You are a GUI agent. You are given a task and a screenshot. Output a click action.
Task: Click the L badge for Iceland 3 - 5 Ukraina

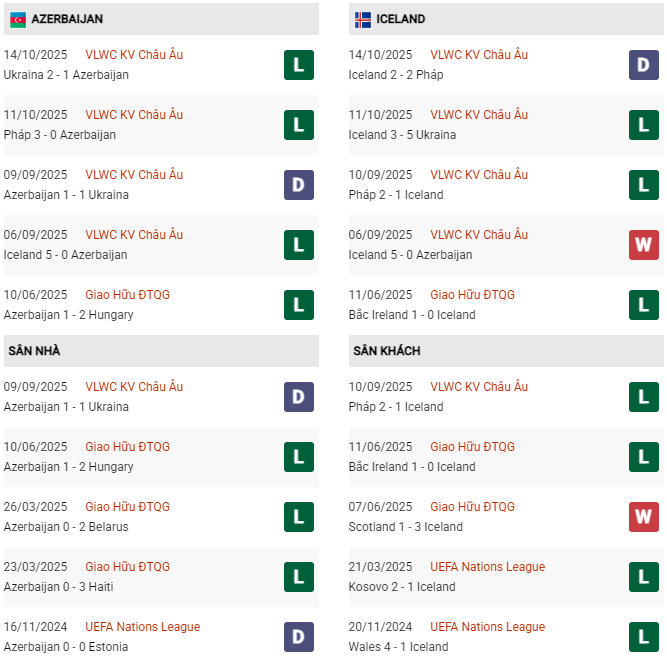[643, 125]
